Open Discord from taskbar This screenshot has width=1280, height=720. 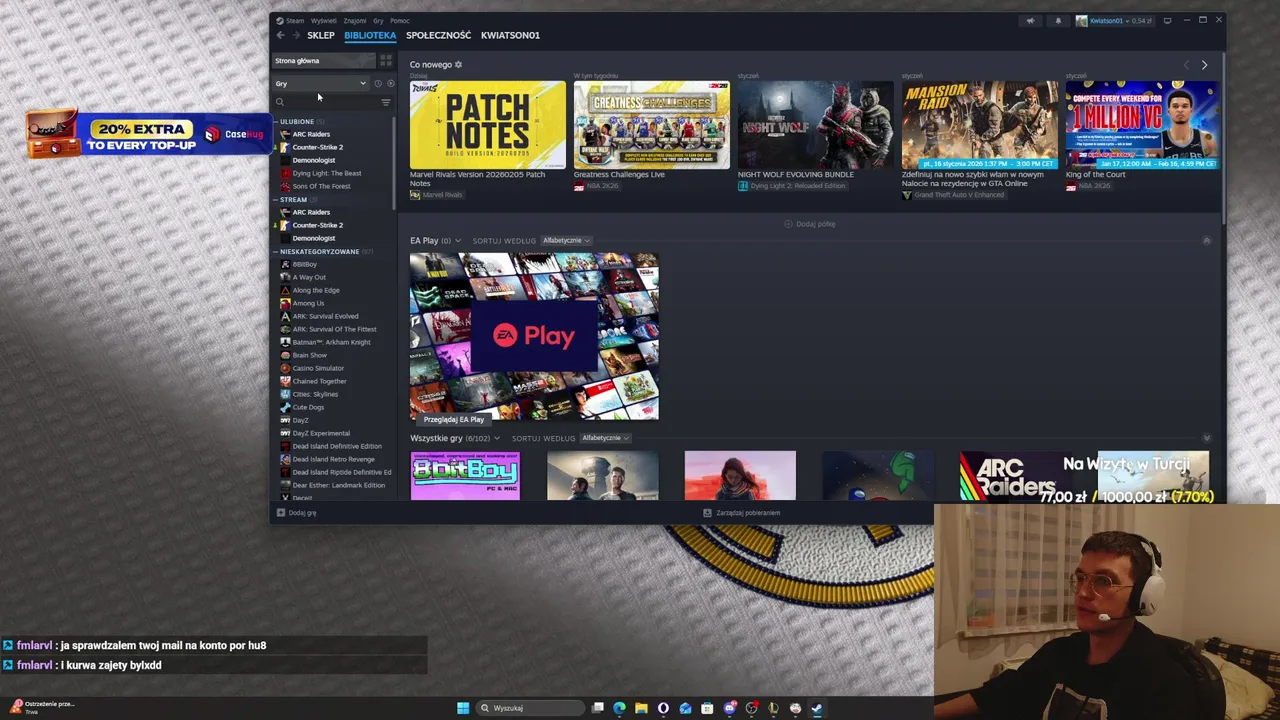click(730, 708)
